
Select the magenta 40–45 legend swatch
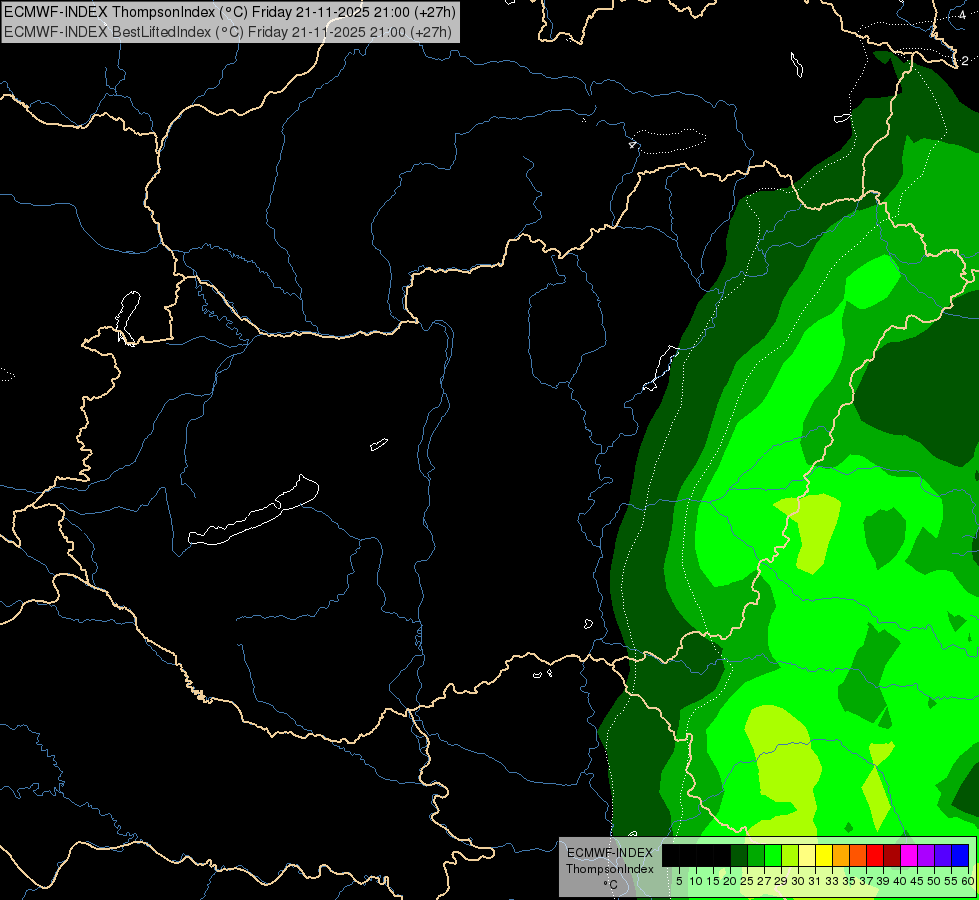[x=909, y=855]
